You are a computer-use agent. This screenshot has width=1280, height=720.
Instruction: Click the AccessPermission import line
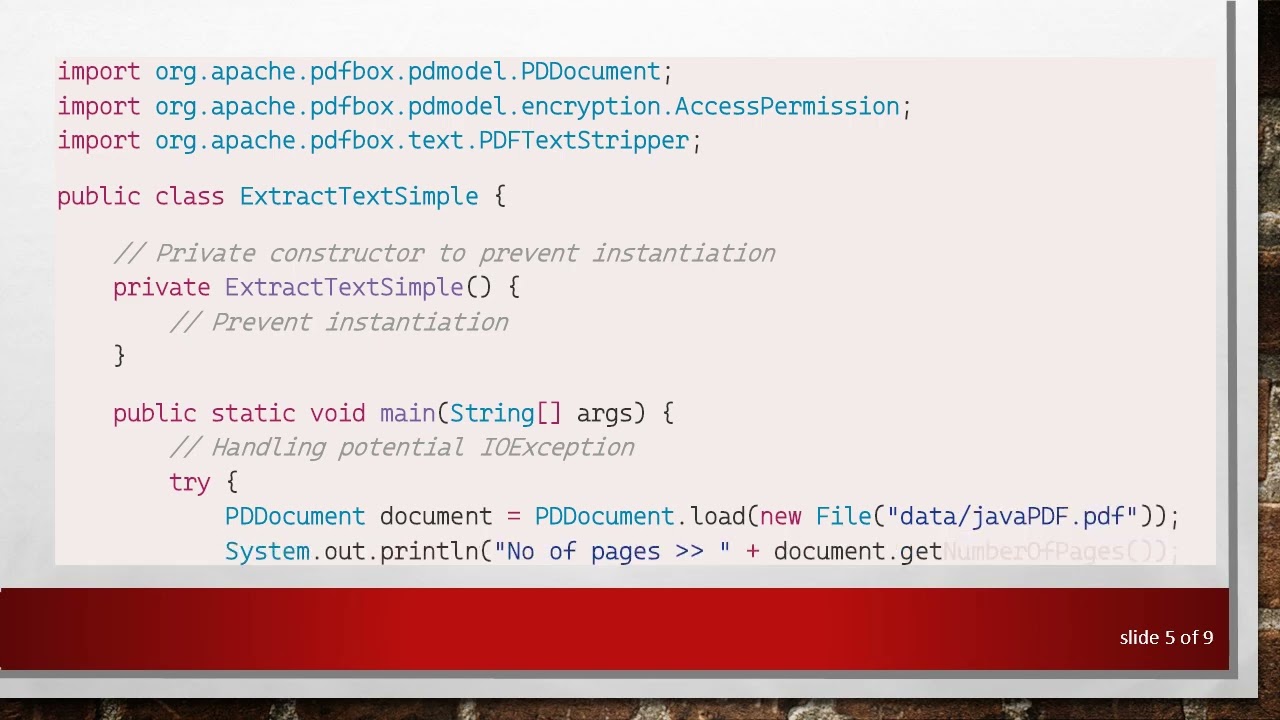484,106
